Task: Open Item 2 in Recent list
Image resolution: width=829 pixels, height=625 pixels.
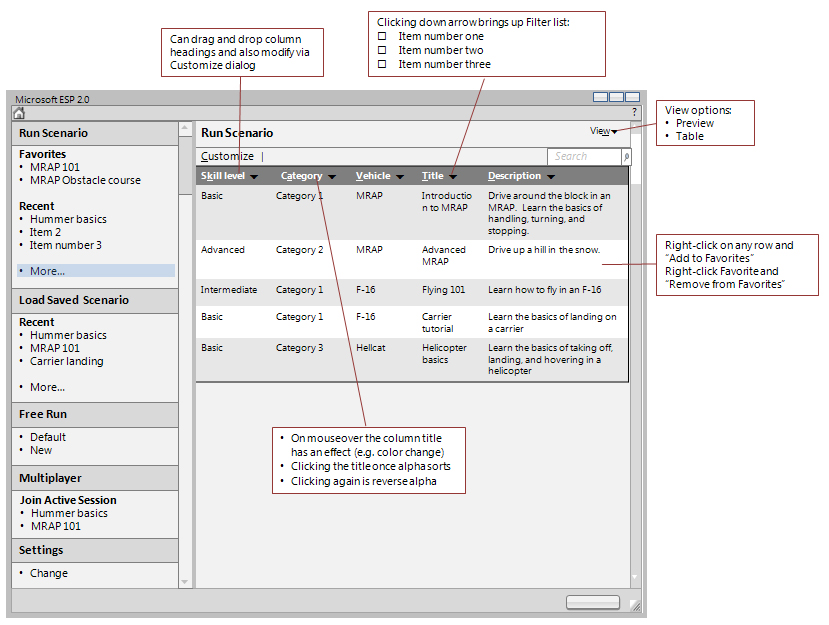Action: [45, 232]
